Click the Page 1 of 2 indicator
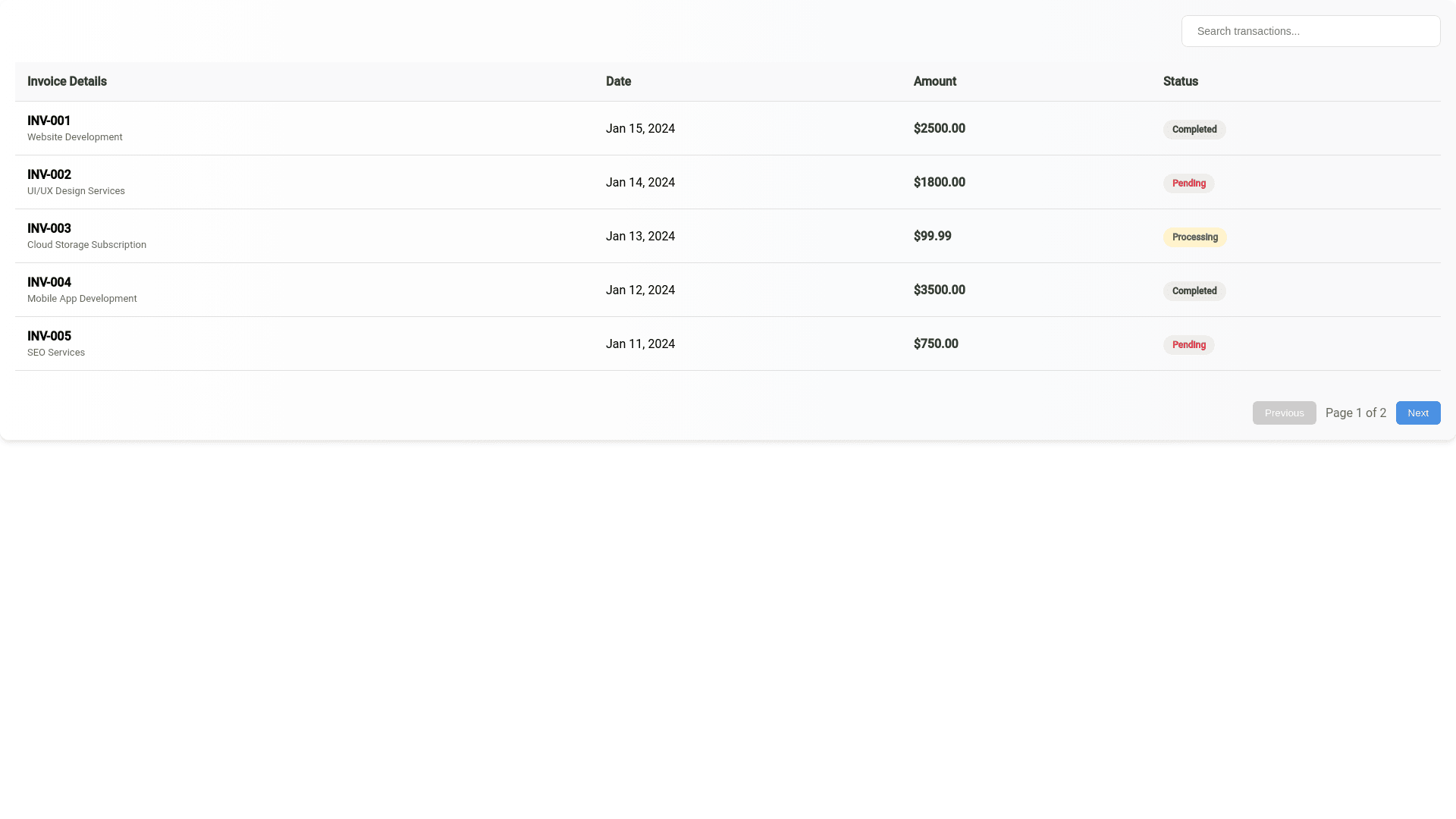 point(1355,413)
